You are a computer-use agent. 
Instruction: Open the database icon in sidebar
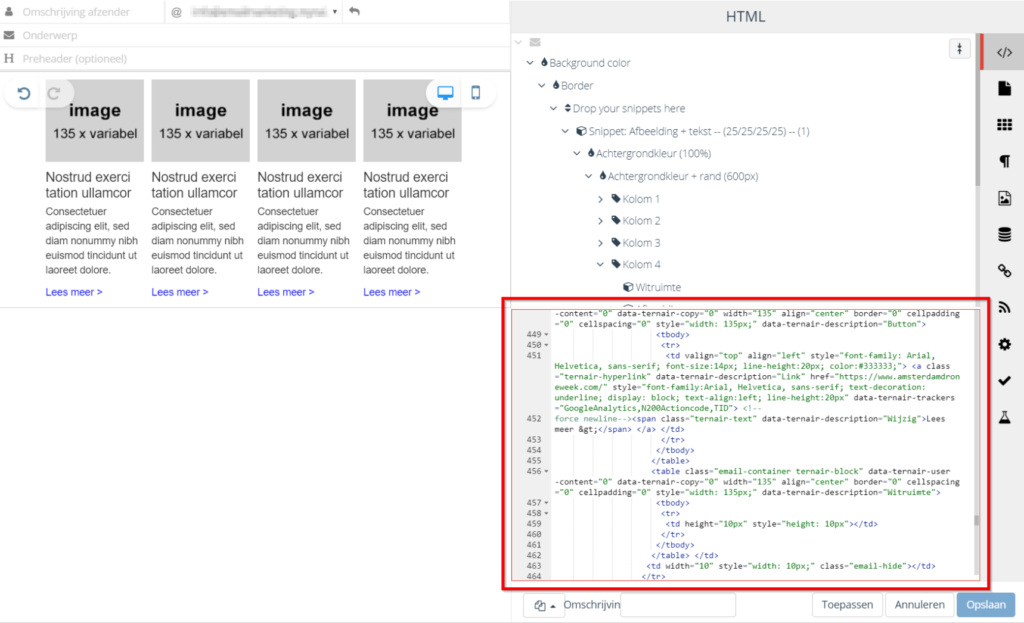tap(1004, 234)
